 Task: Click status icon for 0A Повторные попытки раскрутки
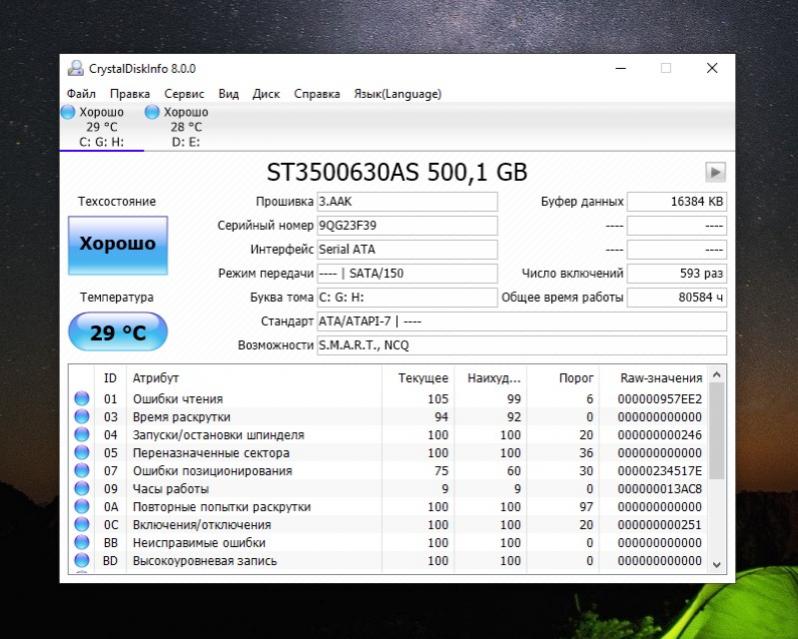[82, 506]
